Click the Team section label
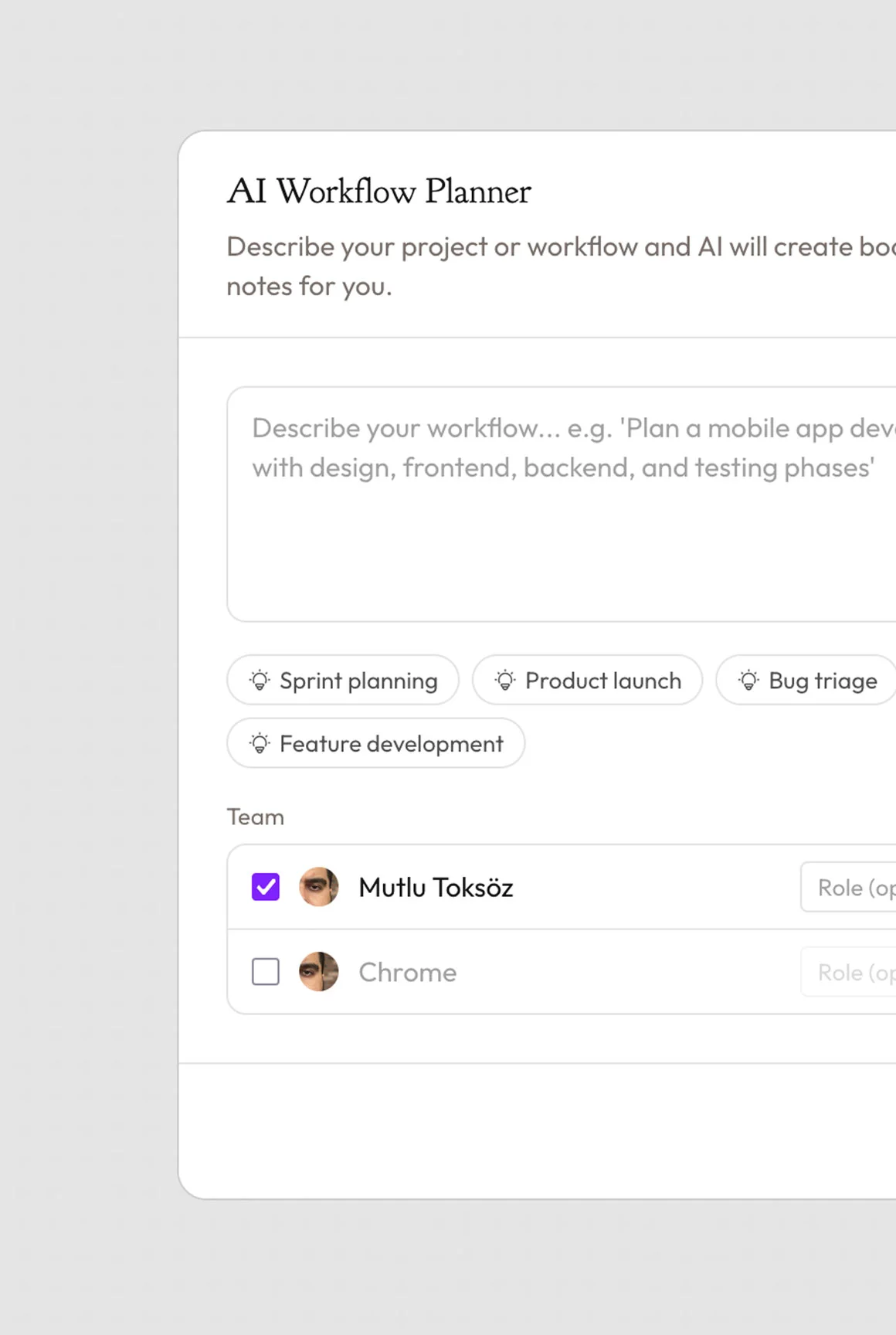 click(256, 817)
